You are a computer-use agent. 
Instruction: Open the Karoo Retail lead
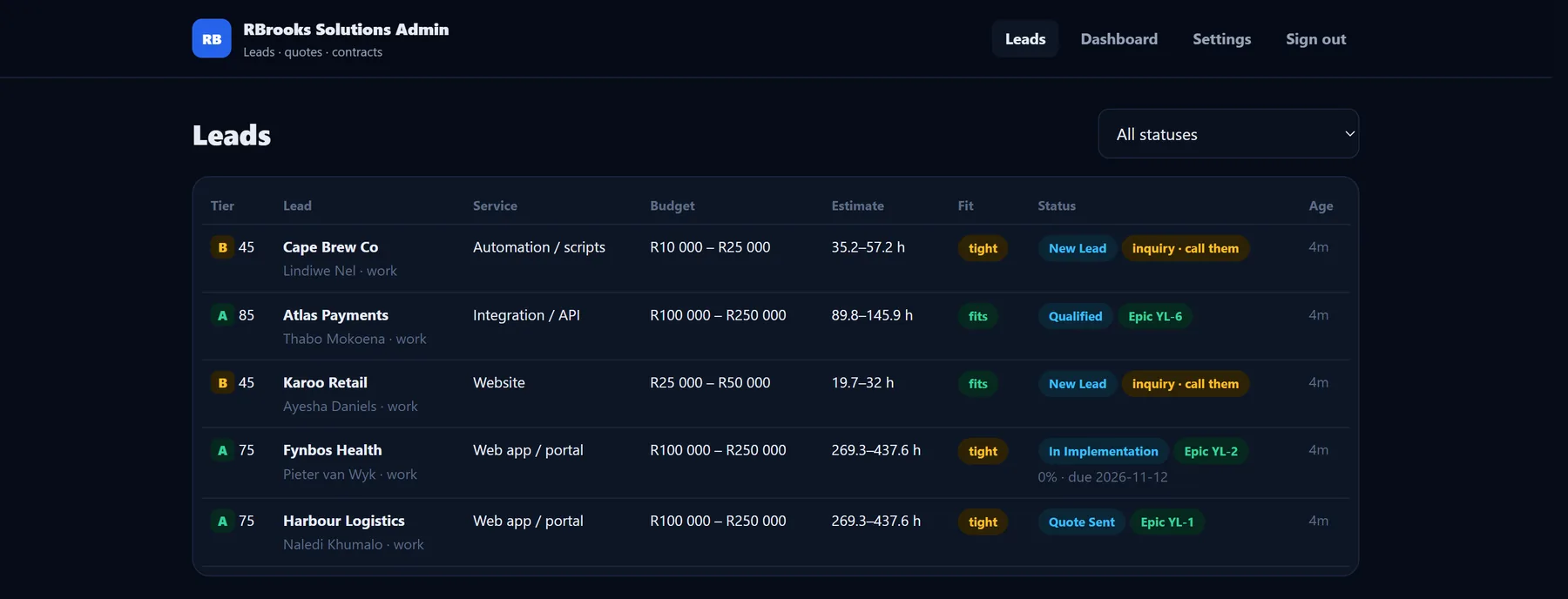325,383
